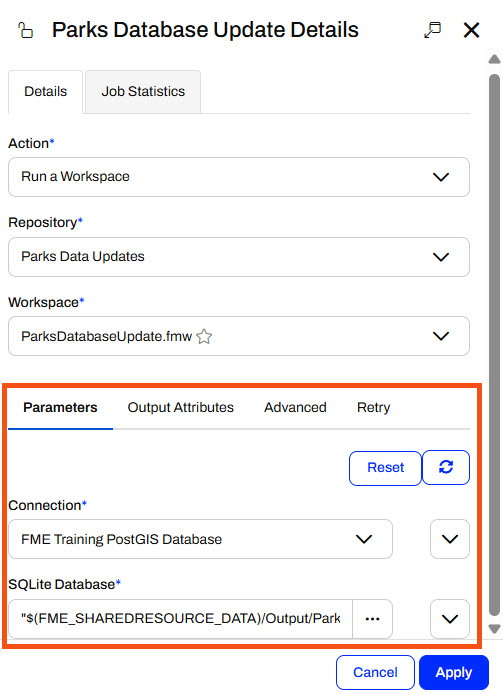The width and height of the screenshot is (503, 695).
Task: Click the ellipsis browse button for SQLite Database
Action: point(372,619)
